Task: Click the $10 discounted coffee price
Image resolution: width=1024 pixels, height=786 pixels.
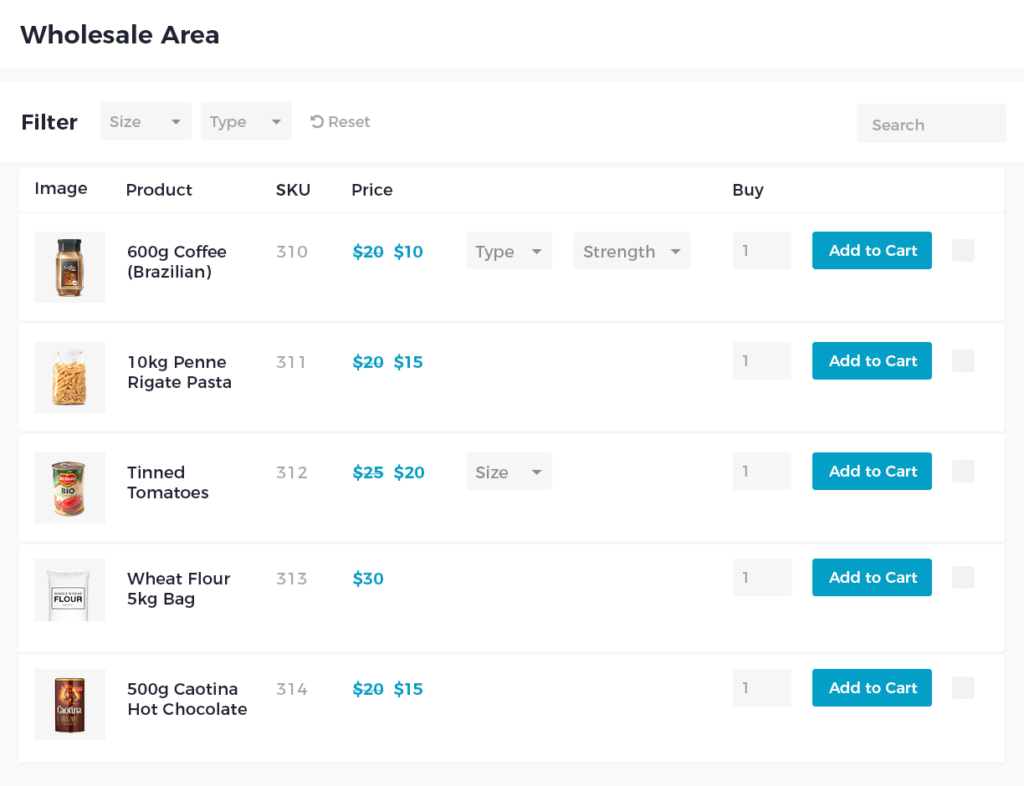Action: 408,251
